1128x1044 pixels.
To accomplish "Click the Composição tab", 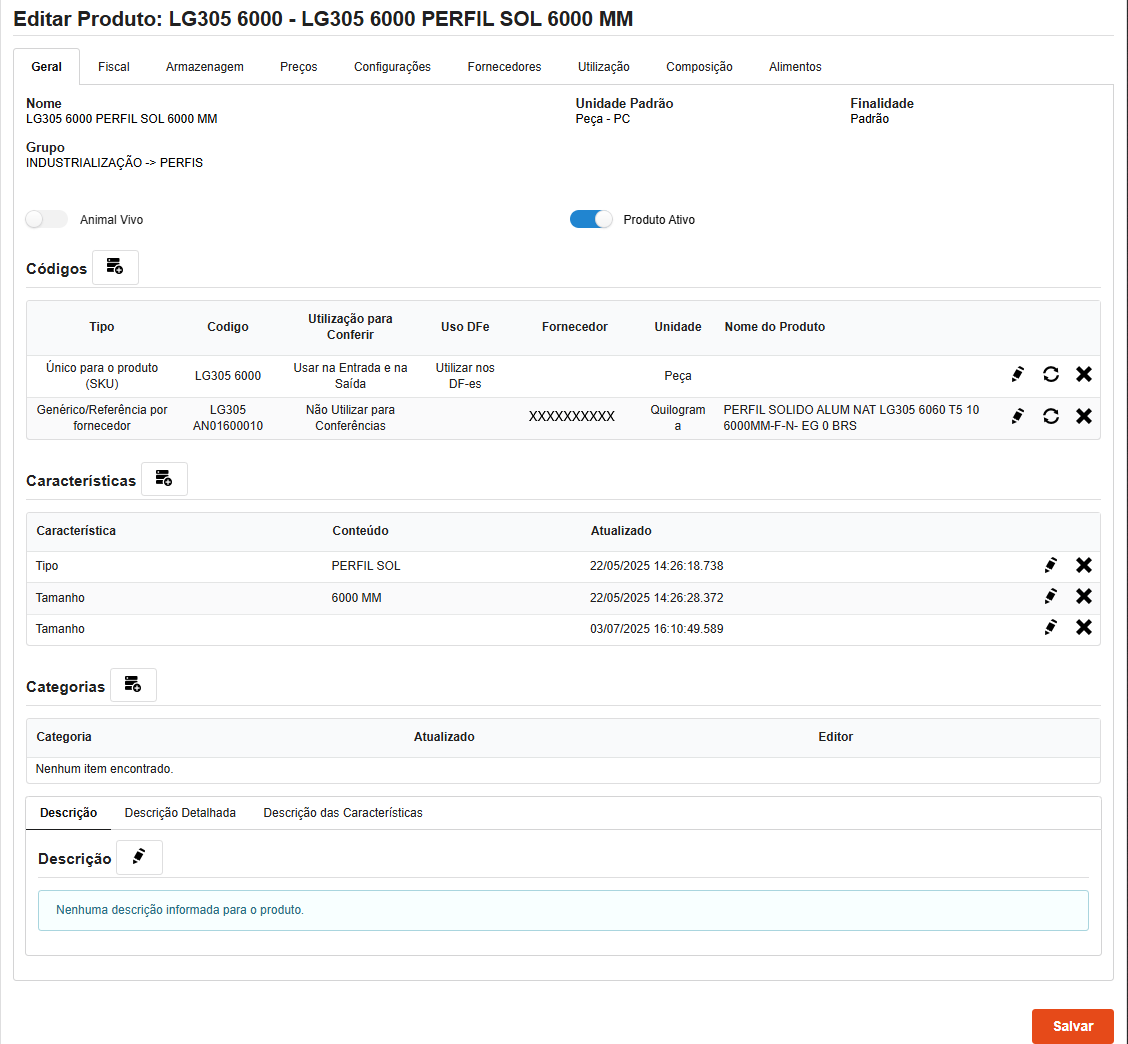I will coord(699,67).
